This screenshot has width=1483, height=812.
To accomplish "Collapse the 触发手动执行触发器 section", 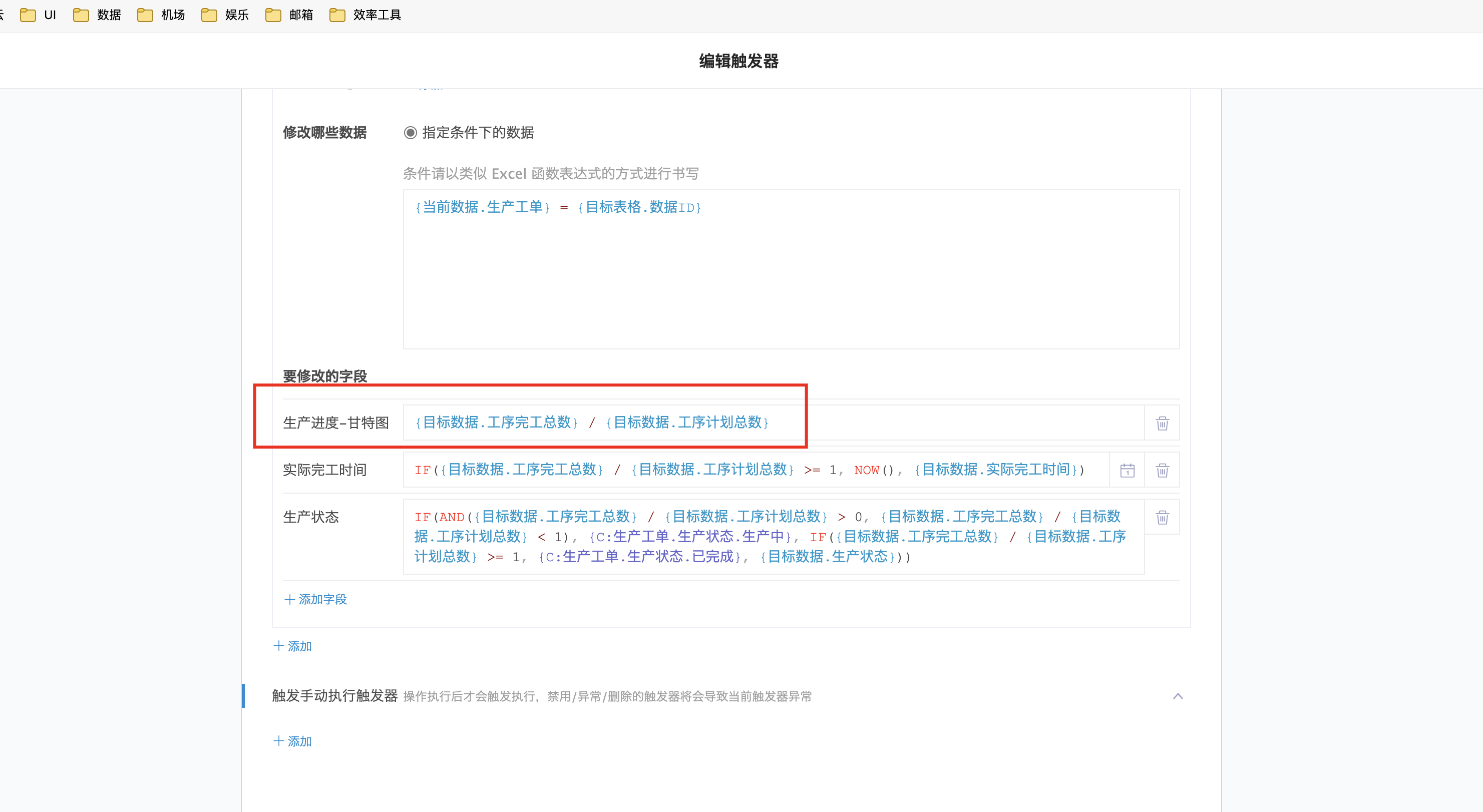I will point(1178,696).
